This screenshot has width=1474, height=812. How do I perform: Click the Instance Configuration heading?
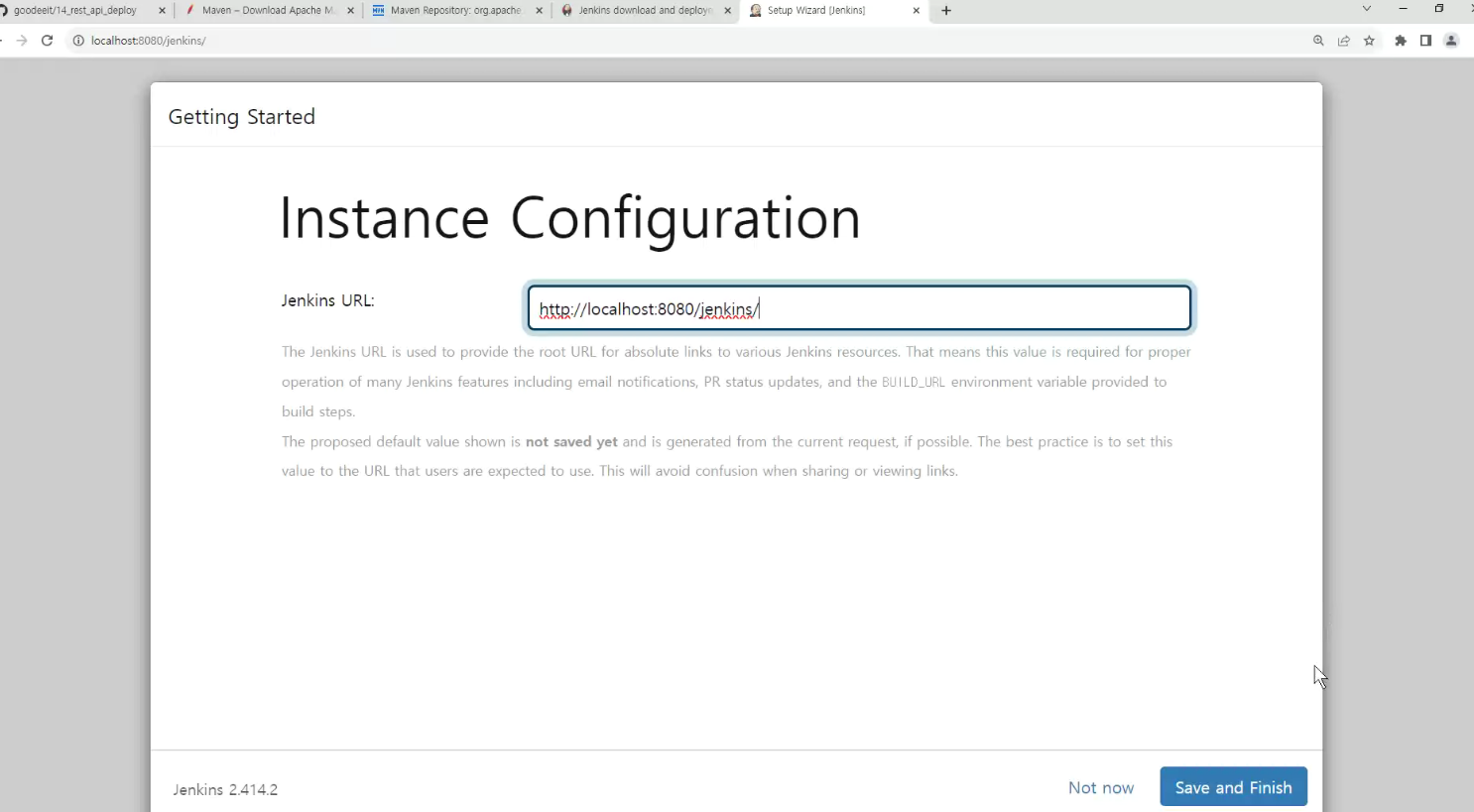click(570, 219)
